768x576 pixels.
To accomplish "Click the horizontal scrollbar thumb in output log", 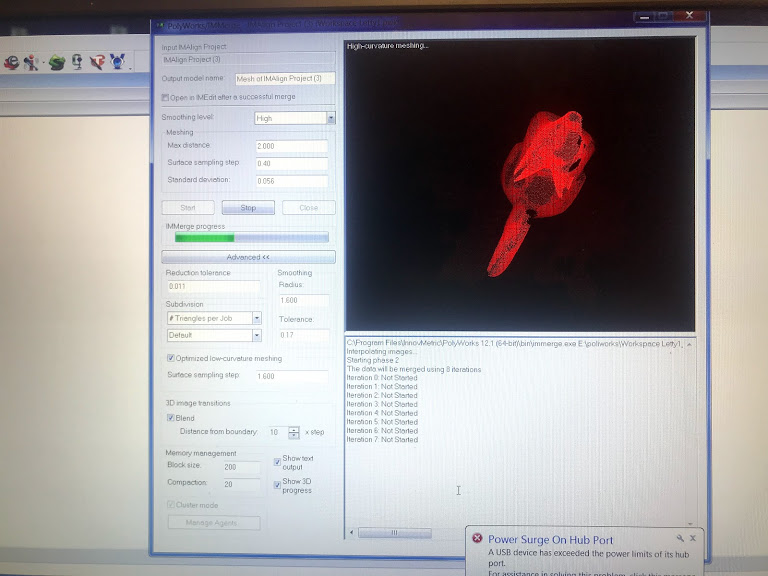I will (x=395, y=532).
